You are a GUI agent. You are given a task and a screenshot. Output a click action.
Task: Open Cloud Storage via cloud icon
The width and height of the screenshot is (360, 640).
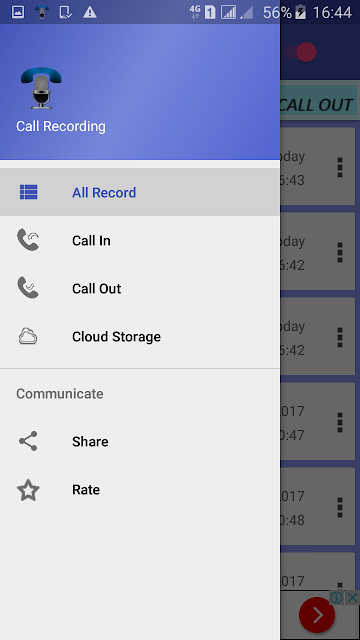click(28, 336)
